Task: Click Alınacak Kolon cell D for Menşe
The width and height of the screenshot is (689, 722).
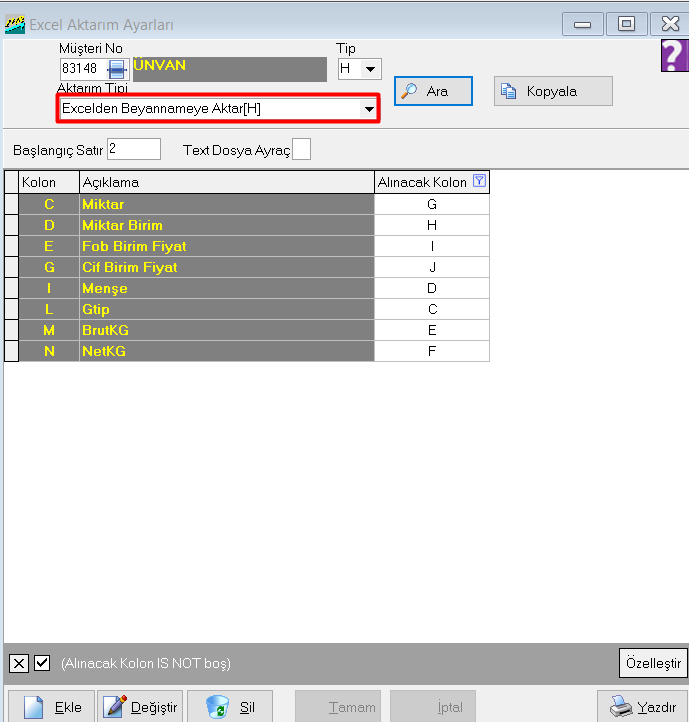Action: click(432, 288)
